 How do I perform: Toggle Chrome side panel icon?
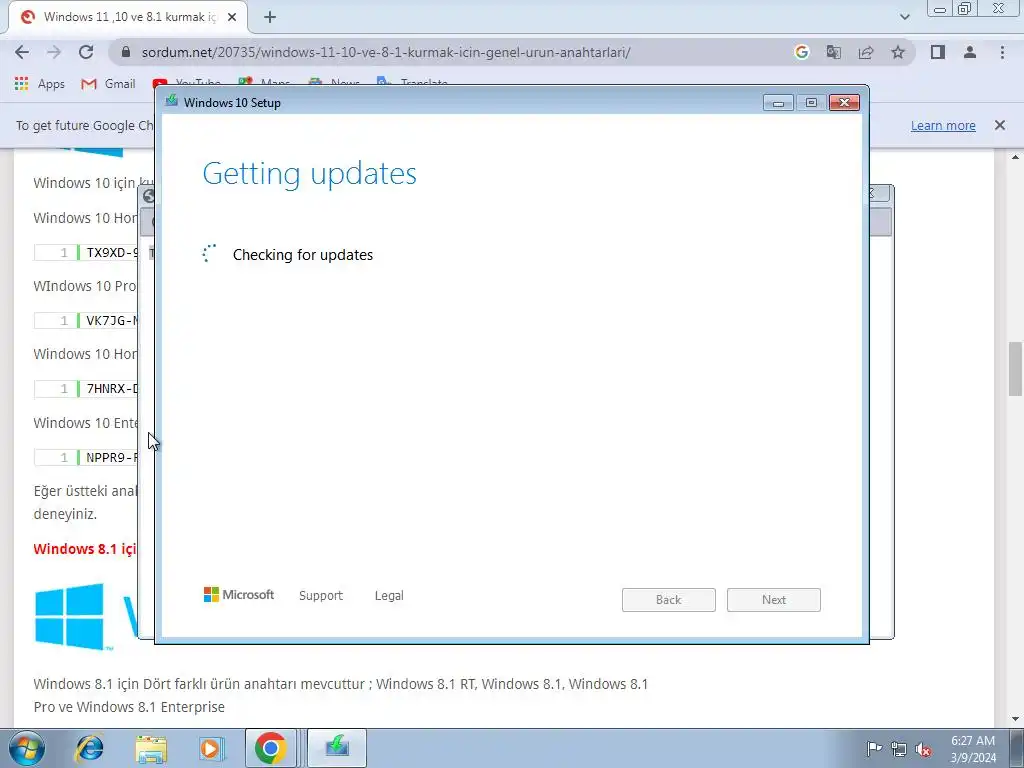coord(938,52)
